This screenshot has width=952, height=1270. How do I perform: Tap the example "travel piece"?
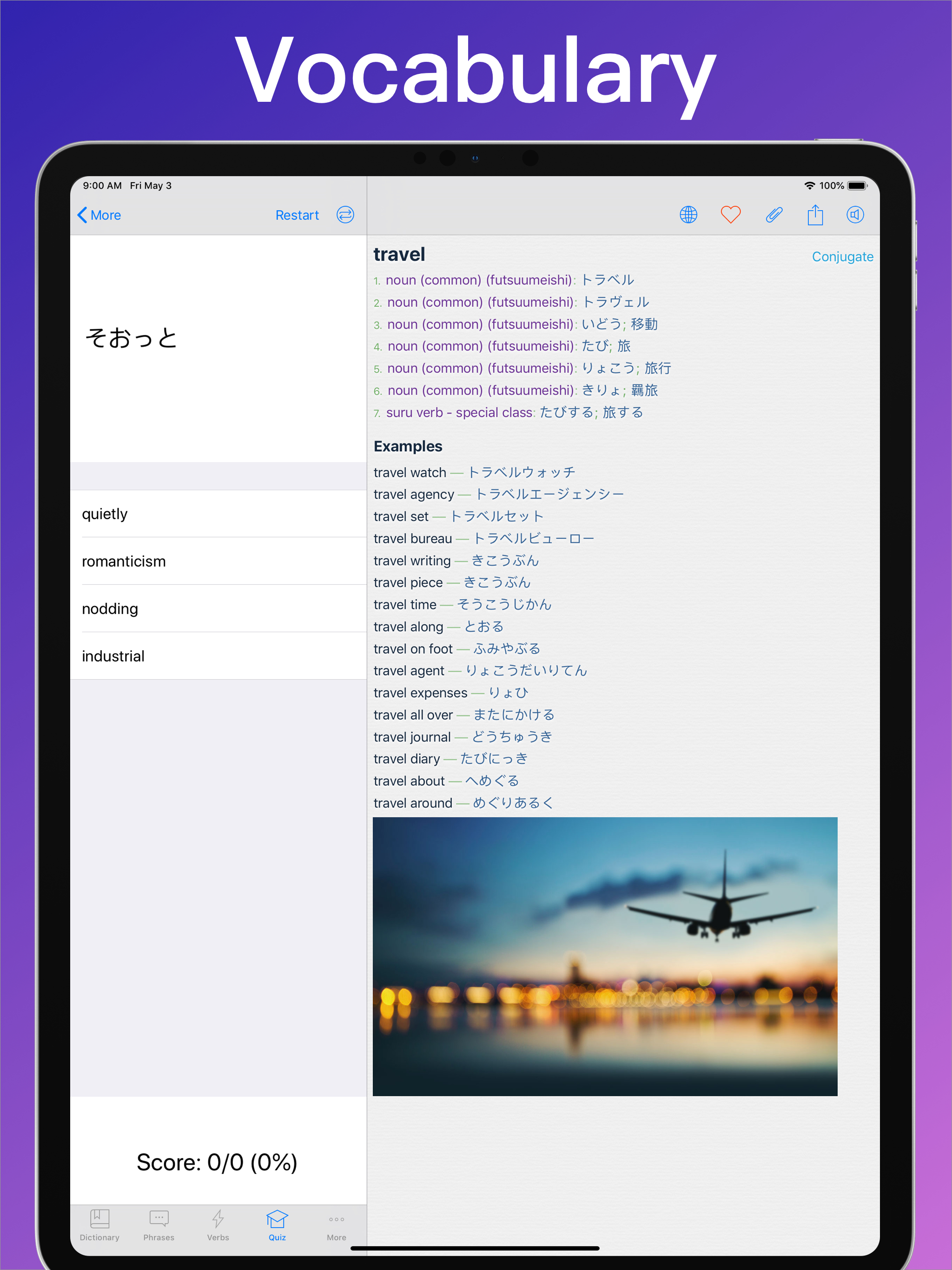coord(408,583)
